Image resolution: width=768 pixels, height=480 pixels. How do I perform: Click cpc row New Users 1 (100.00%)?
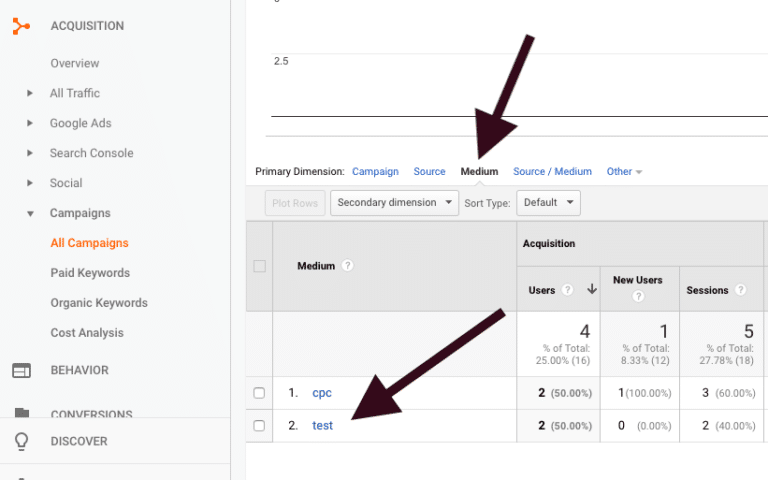point(644,393)
